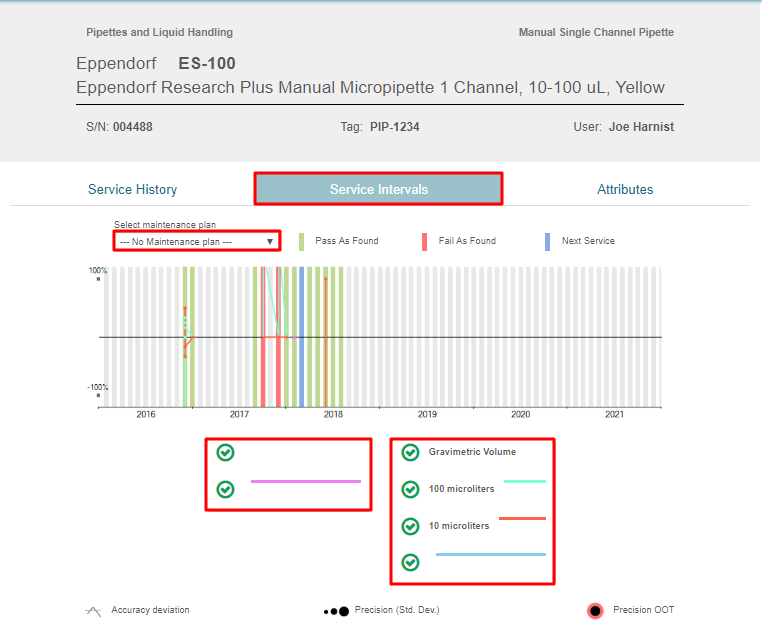The width and height of the screenshot is (762, 628).
Task: Click the Eppendorf Research Plus description line
Action: pos(370,87)
